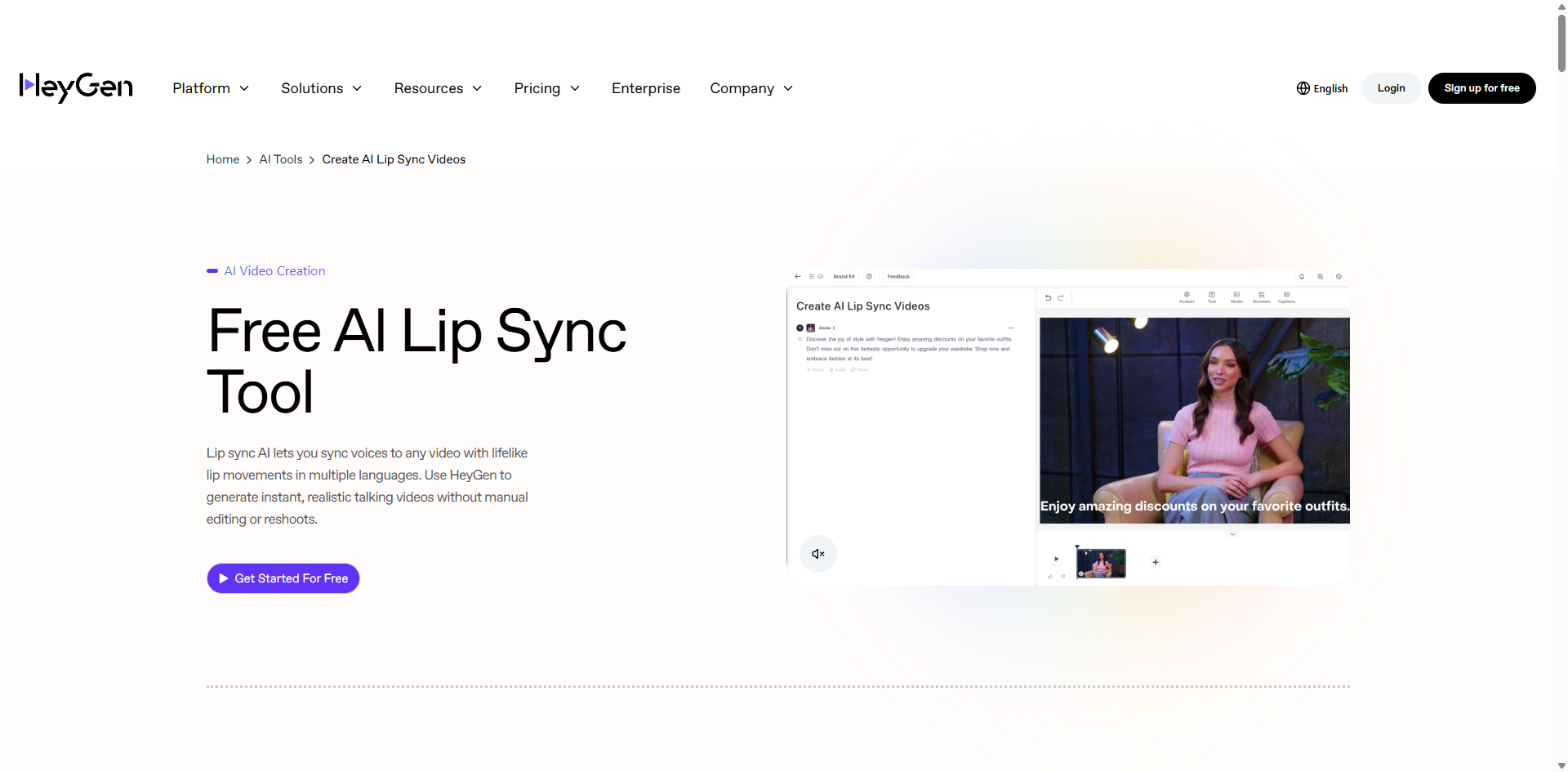Click the undo arrow
Image resolution: width=1568 pixels, height=772 pixels.
pos(1049,298)
